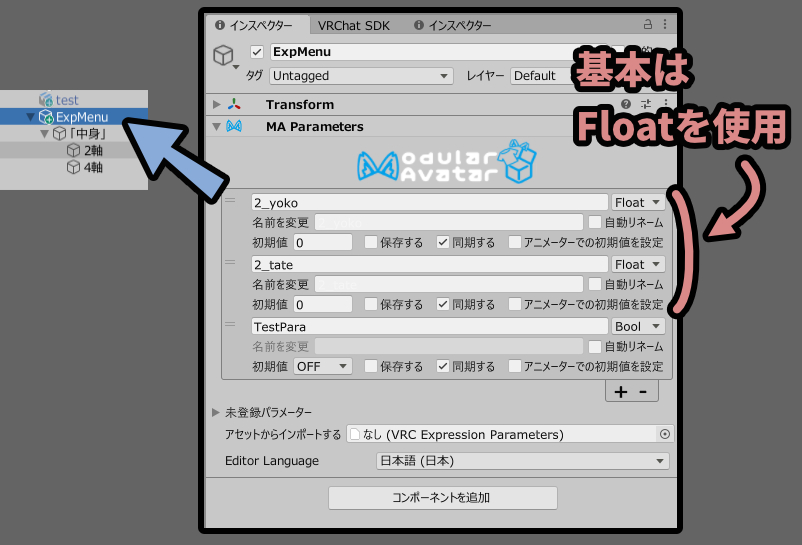Viewport: 802px width, 545px height.
Task: Toggle the ExpMenu active checkbox
Action: coord(257,52)
